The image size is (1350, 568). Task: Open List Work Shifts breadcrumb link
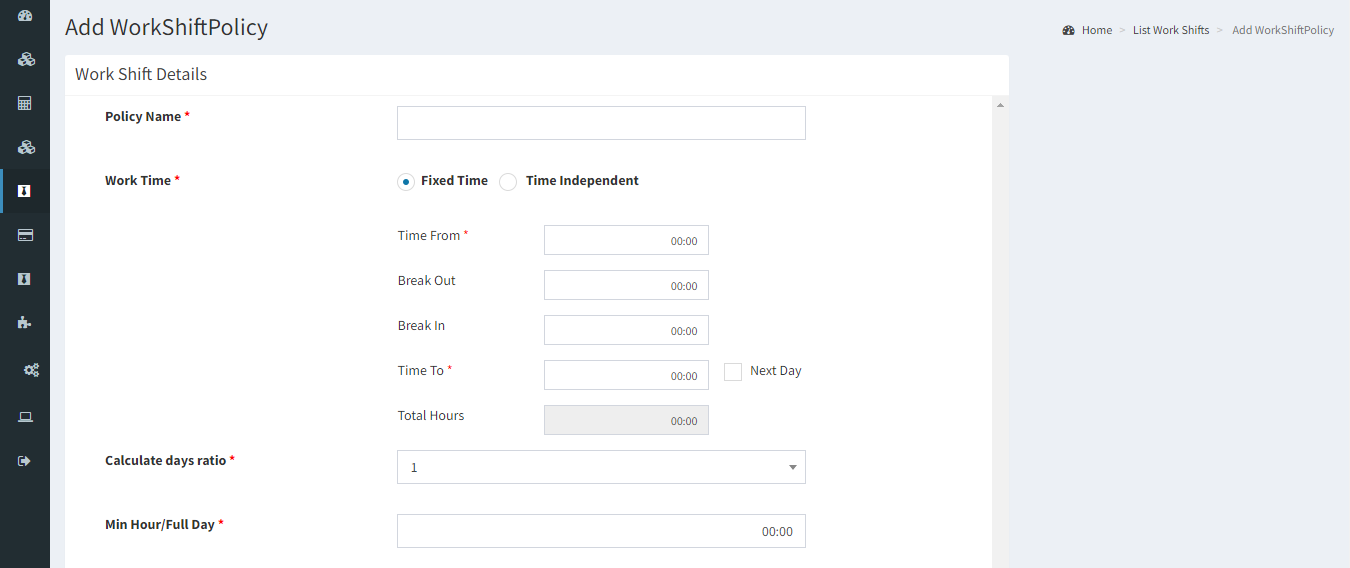click(x=1171, y=30)
